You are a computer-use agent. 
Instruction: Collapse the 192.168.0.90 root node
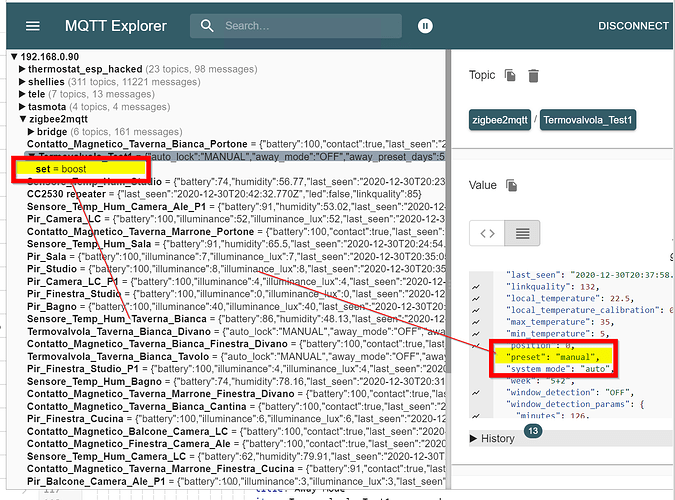[15, 56]
